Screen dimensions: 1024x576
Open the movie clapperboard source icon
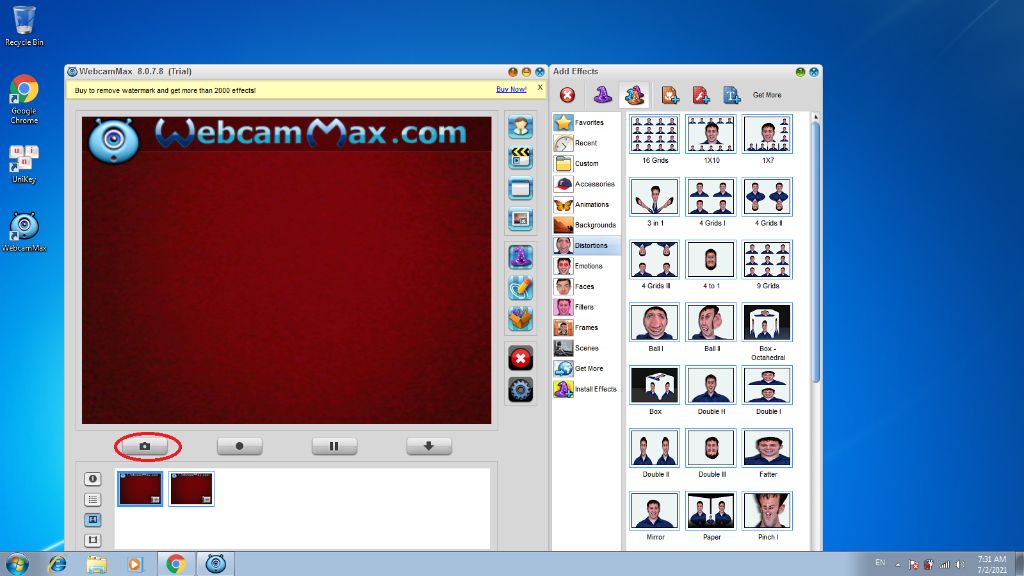520,157
